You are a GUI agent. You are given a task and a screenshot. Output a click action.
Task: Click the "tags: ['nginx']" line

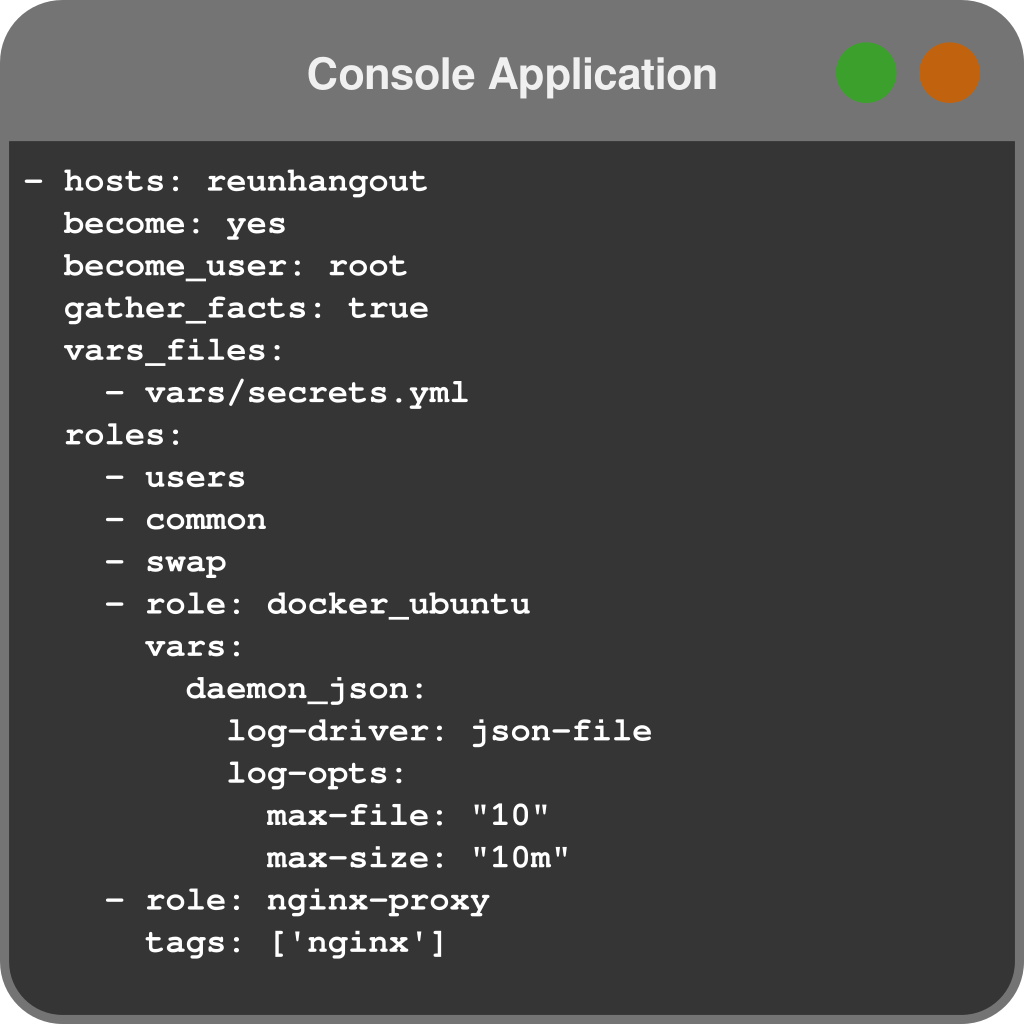295,944
